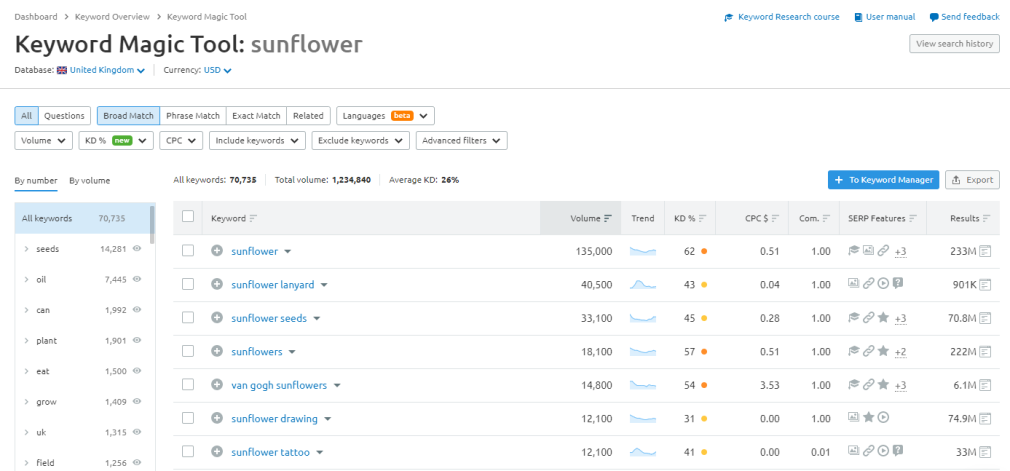The image size is (1010, 471).
Task: Sort by KD % column sort icon
Action: pyautogui.click(x=702, y=218)
